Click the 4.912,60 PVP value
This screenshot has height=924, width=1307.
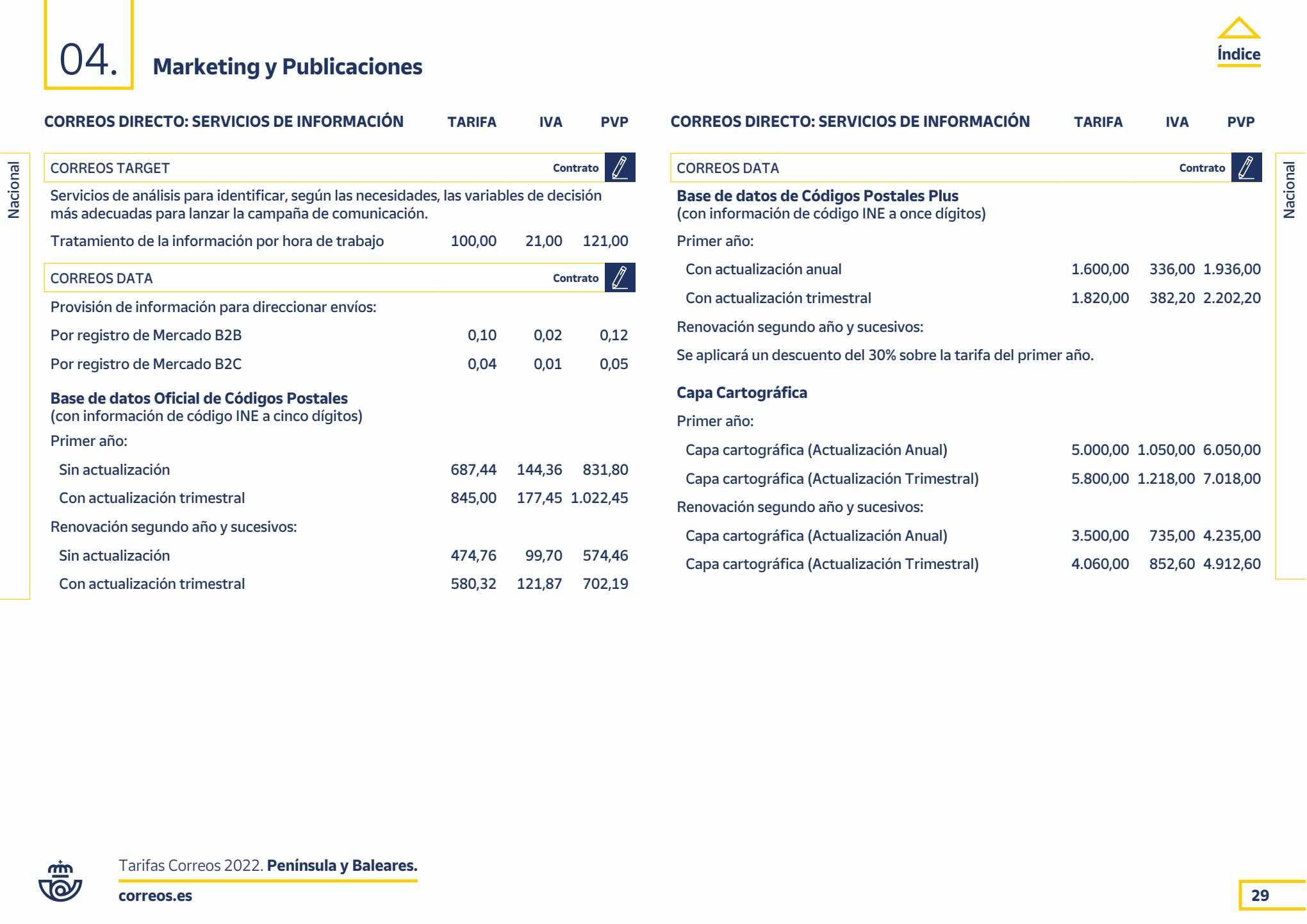pyautogui.click(x=1231, y=564)
